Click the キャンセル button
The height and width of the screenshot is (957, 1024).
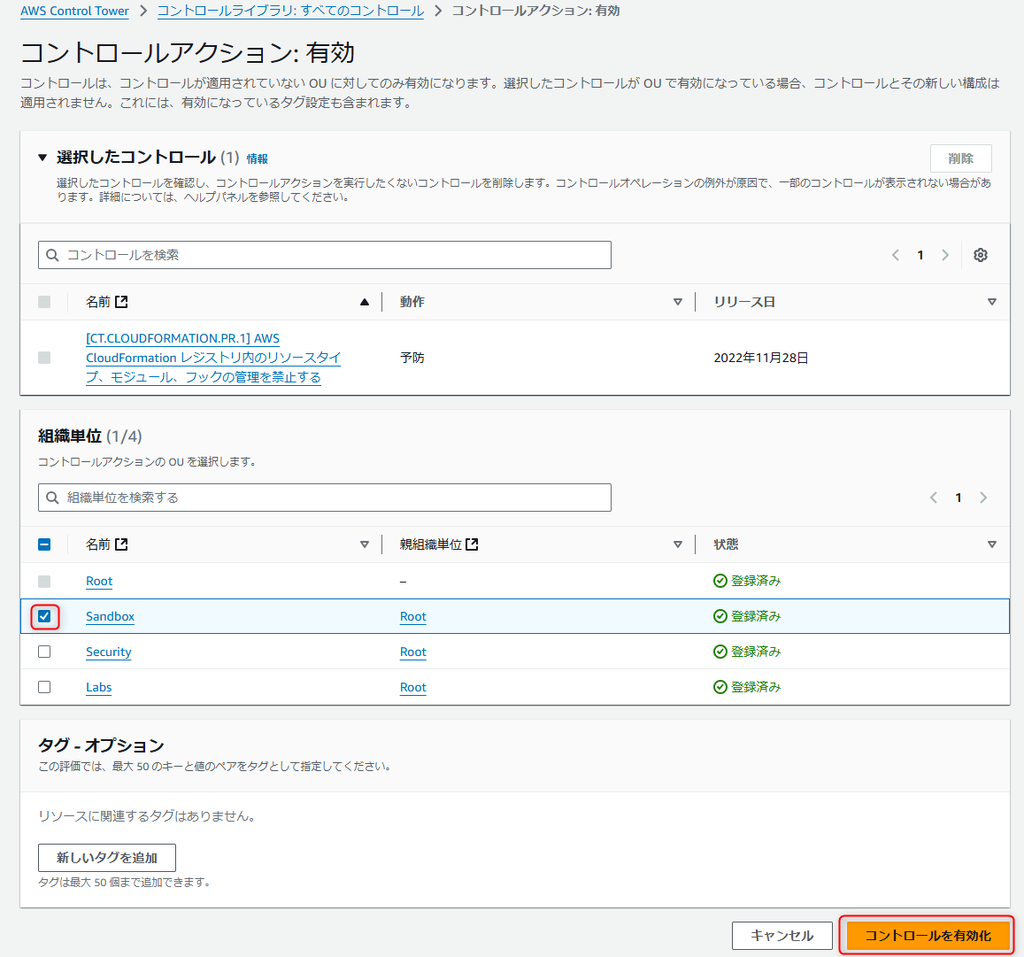pyautogui.click(x=782, y=935)
